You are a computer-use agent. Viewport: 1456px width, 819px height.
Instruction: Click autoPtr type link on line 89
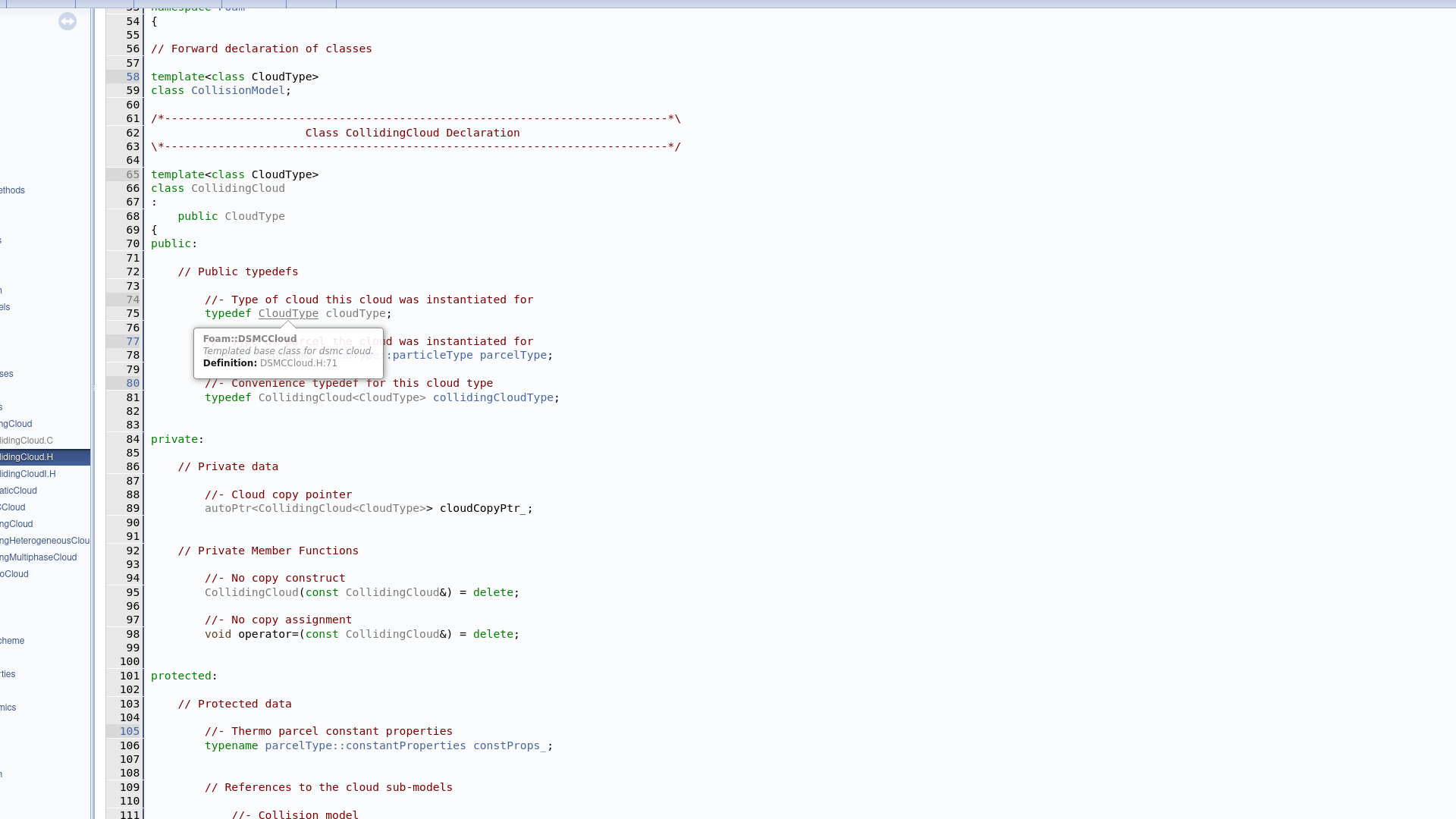[x=227, y=509]
